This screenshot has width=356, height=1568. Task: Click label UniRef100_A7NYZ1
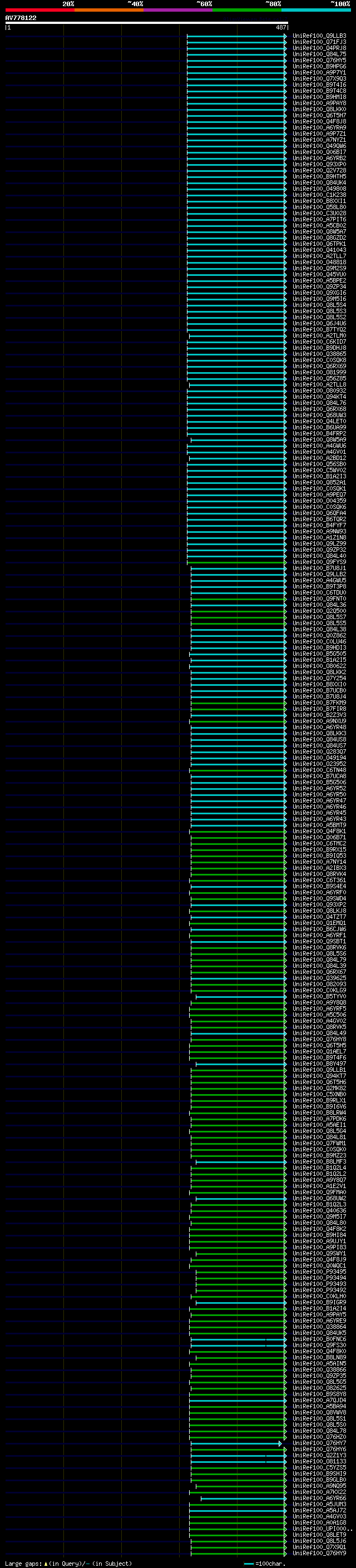[x=319, y=140]
